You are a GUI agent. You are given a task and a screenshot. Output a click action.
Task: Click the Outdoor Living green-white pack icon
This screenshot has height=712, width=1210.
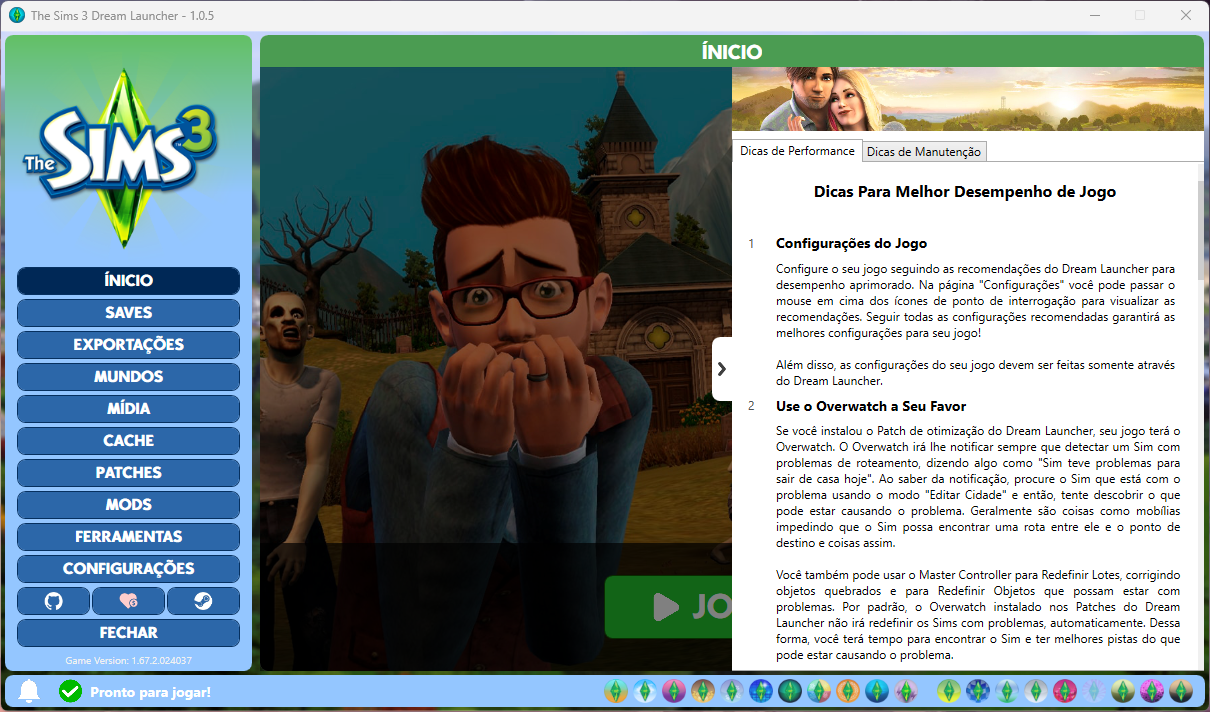[1007, 691]
